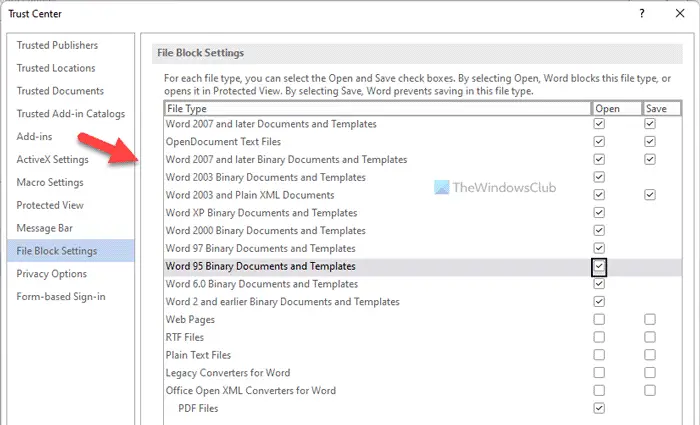700x425 pixels.
Task: Close the Trust Center dialog
Action: [679, 12]
